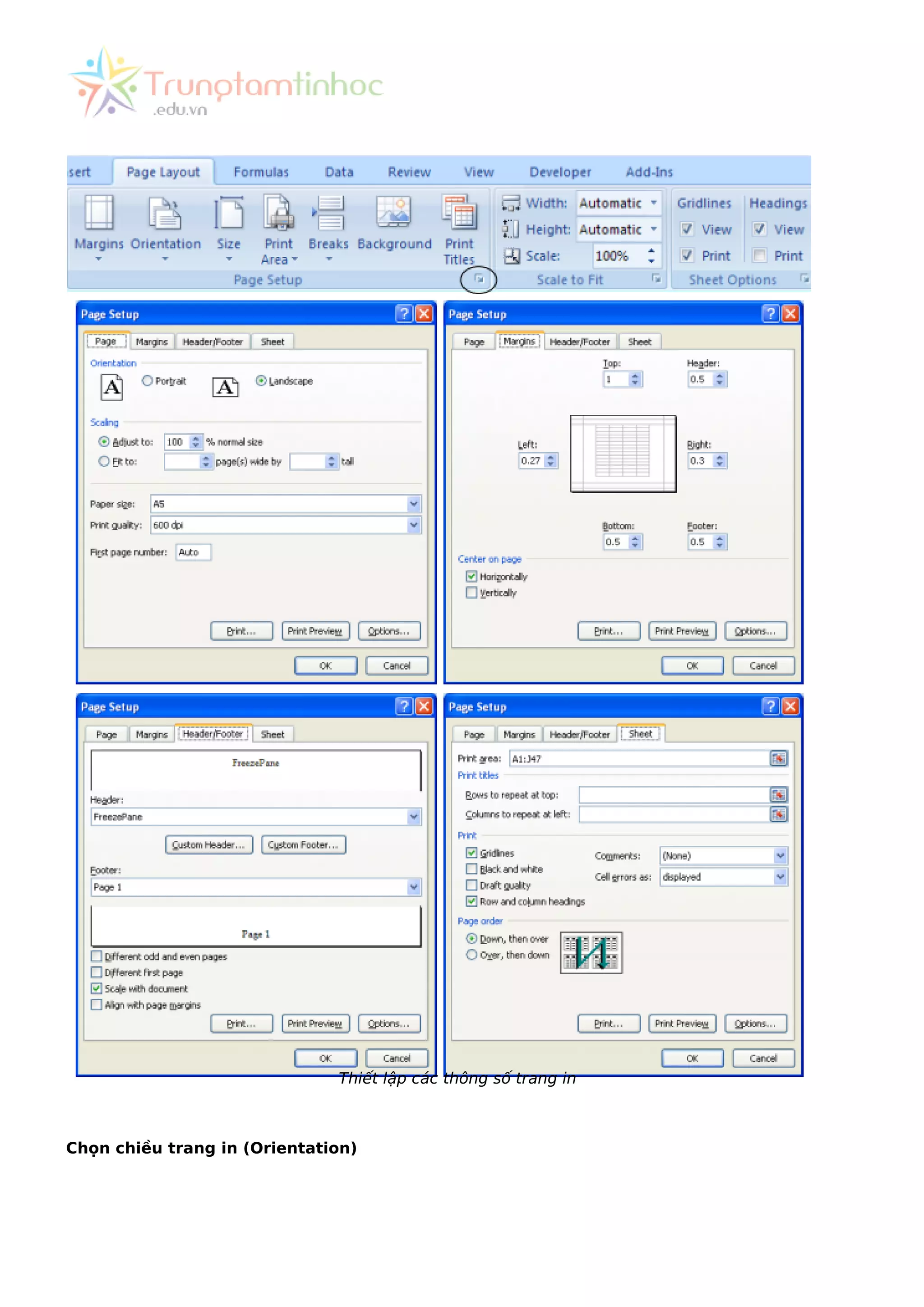Toggle the Vertically center checkbox

471,593
